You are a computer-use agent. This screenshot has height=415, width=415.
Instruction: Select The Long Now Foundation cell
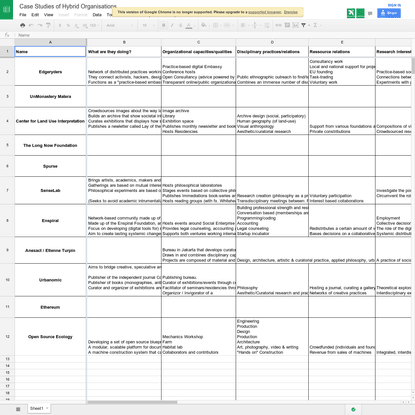(x=50, y=145)
